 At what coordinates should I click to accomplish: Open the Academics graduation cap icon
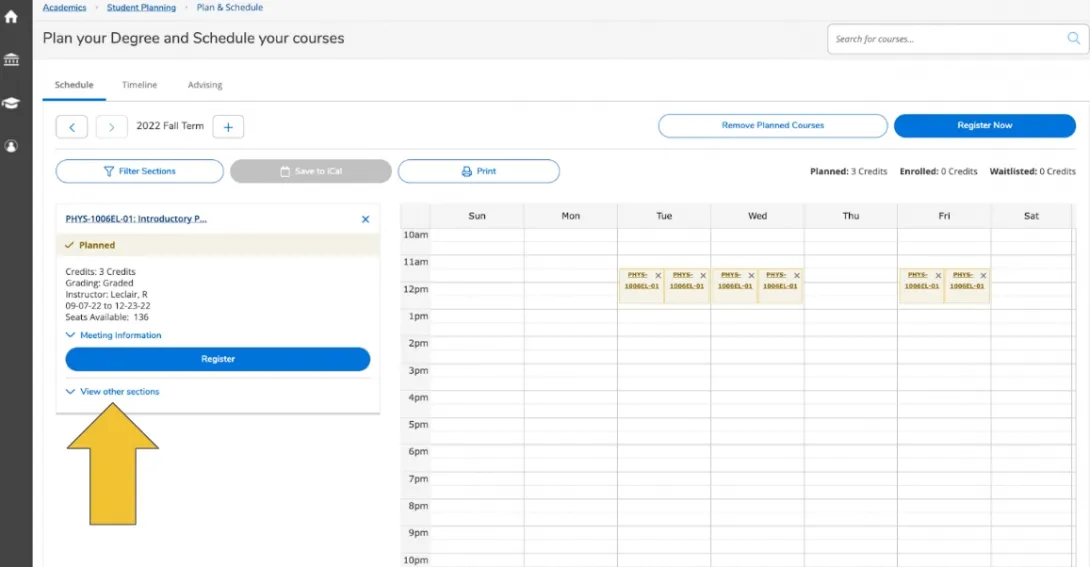point(12,103)
